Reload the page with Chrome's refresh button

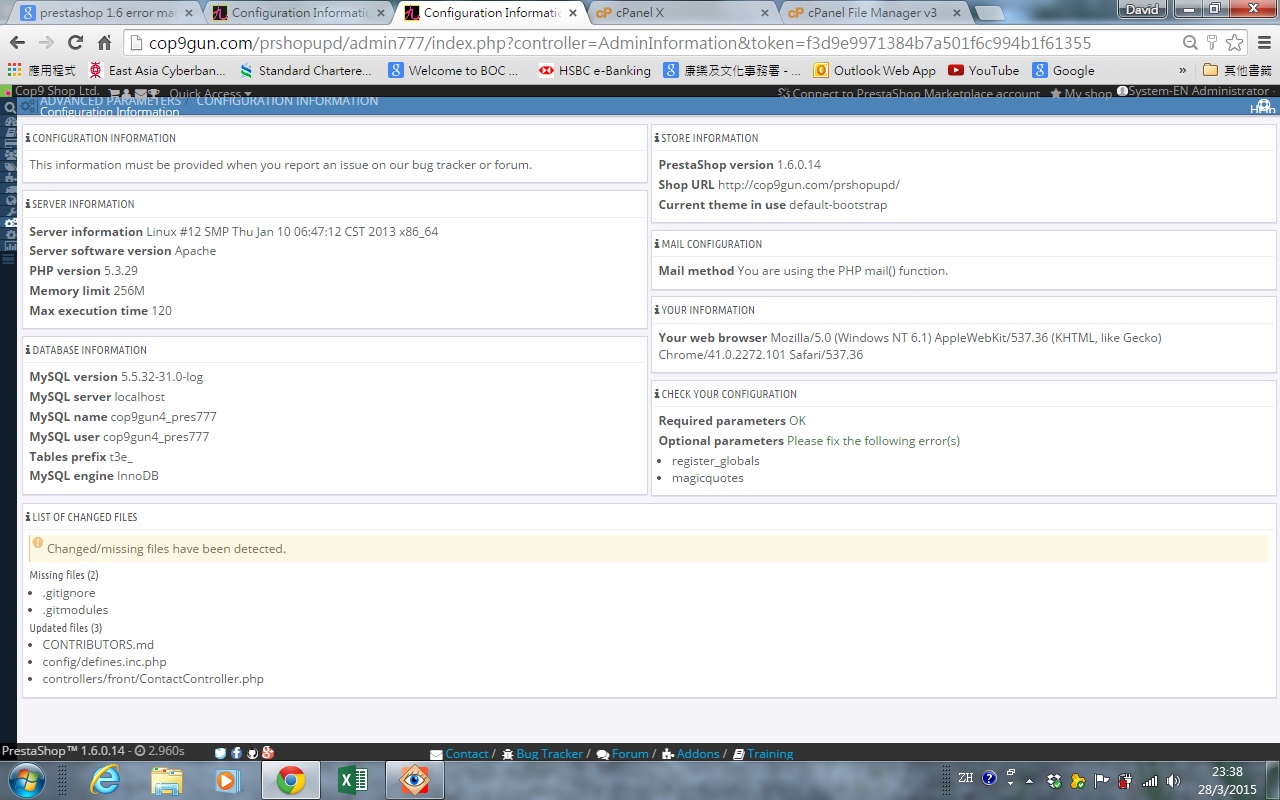[75, 43]
